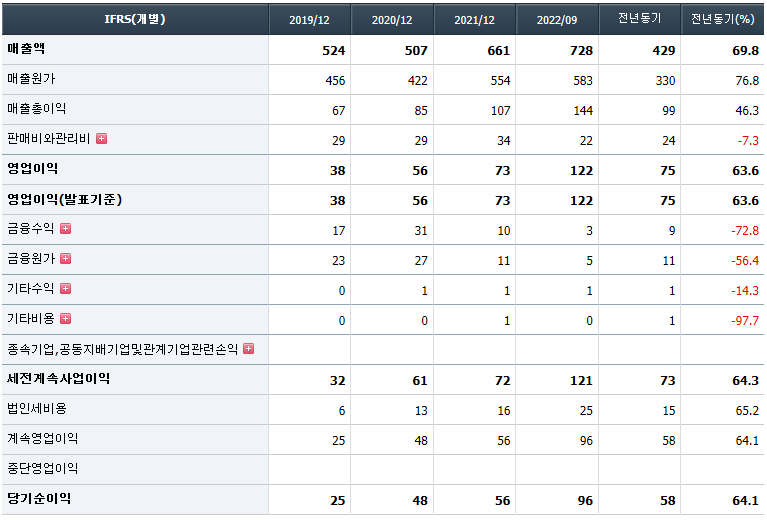Image resolution: width=767 pixels, height=520 pixels.
Task: Select the 전년동기 column header
Action: (639, 19)
